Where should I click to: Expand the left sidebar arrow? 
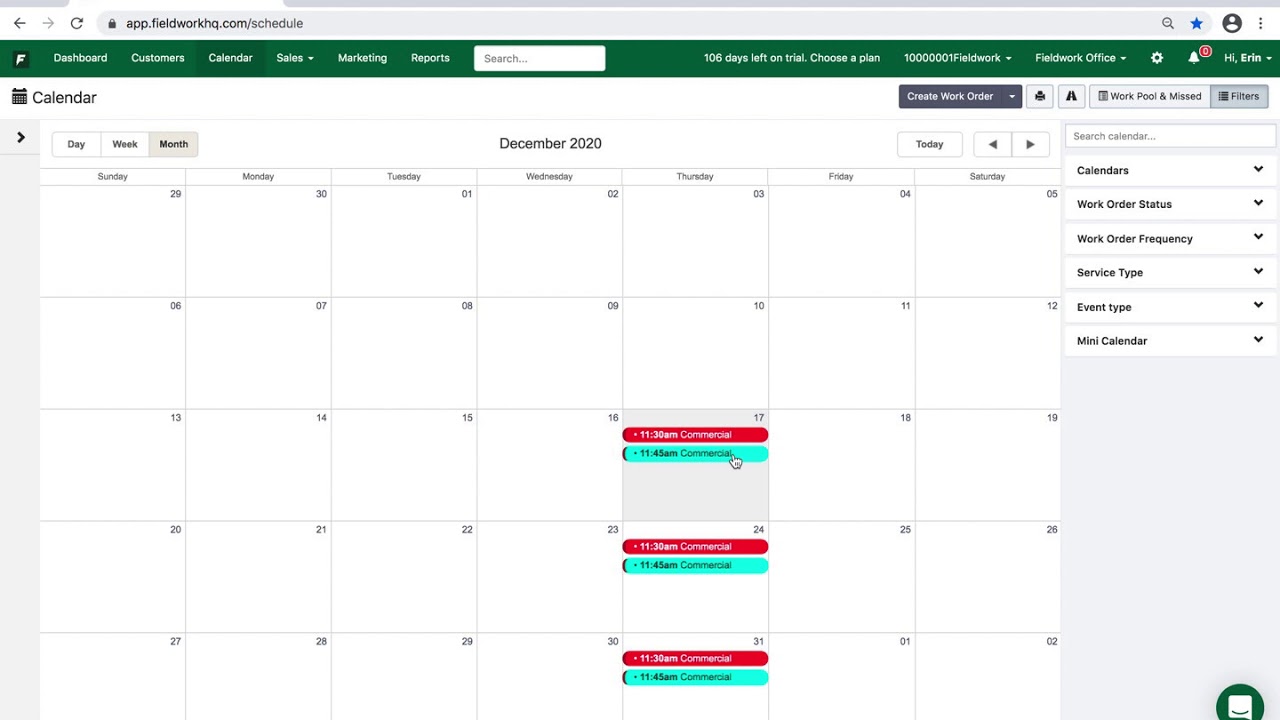coord(20,138)
